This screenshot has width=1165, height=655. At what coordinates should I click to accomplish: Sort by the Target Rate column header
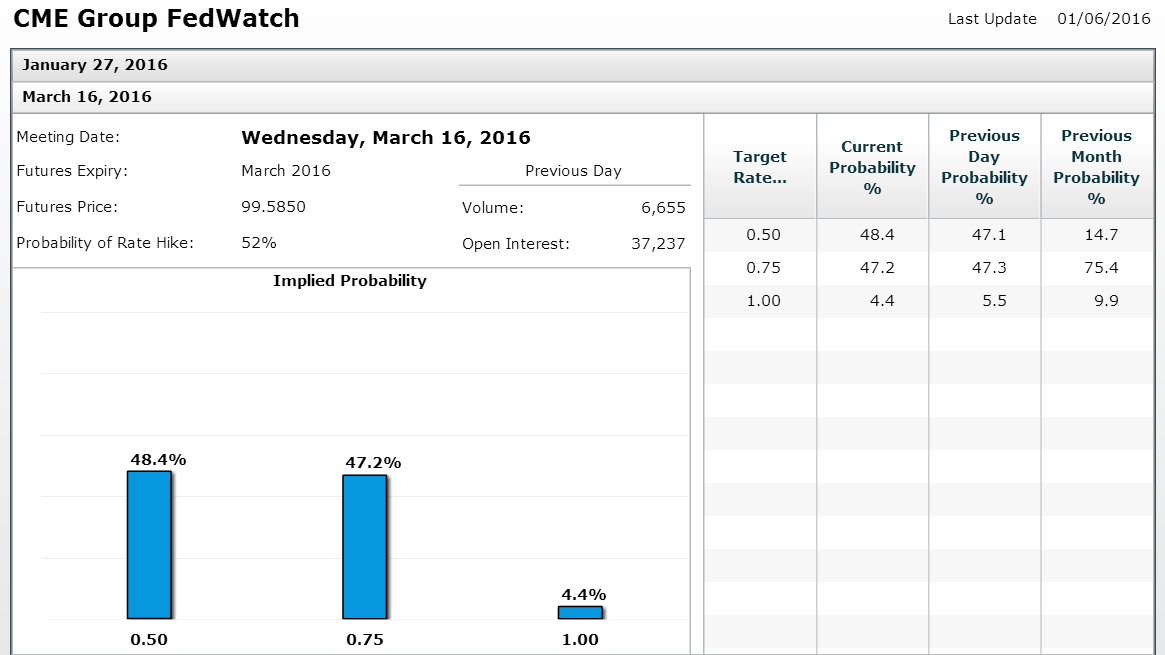tap(760, 167)
